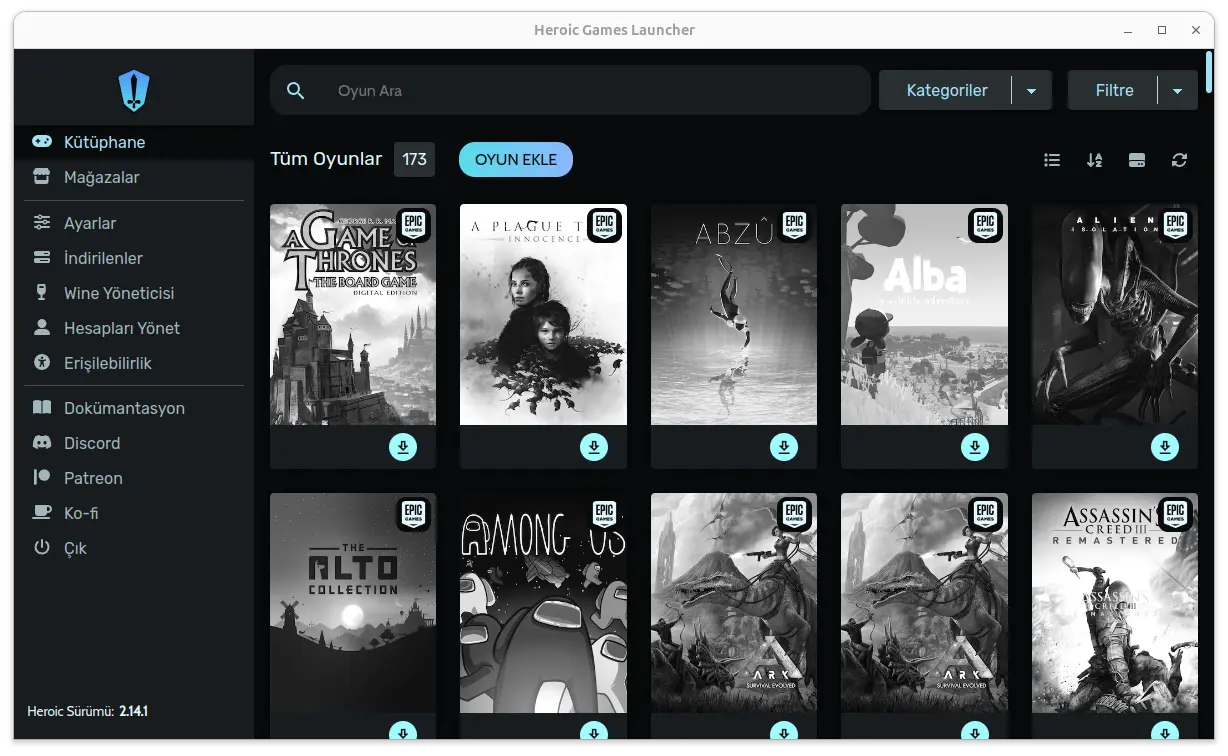Open the Alba game cover

click(924, 315)
